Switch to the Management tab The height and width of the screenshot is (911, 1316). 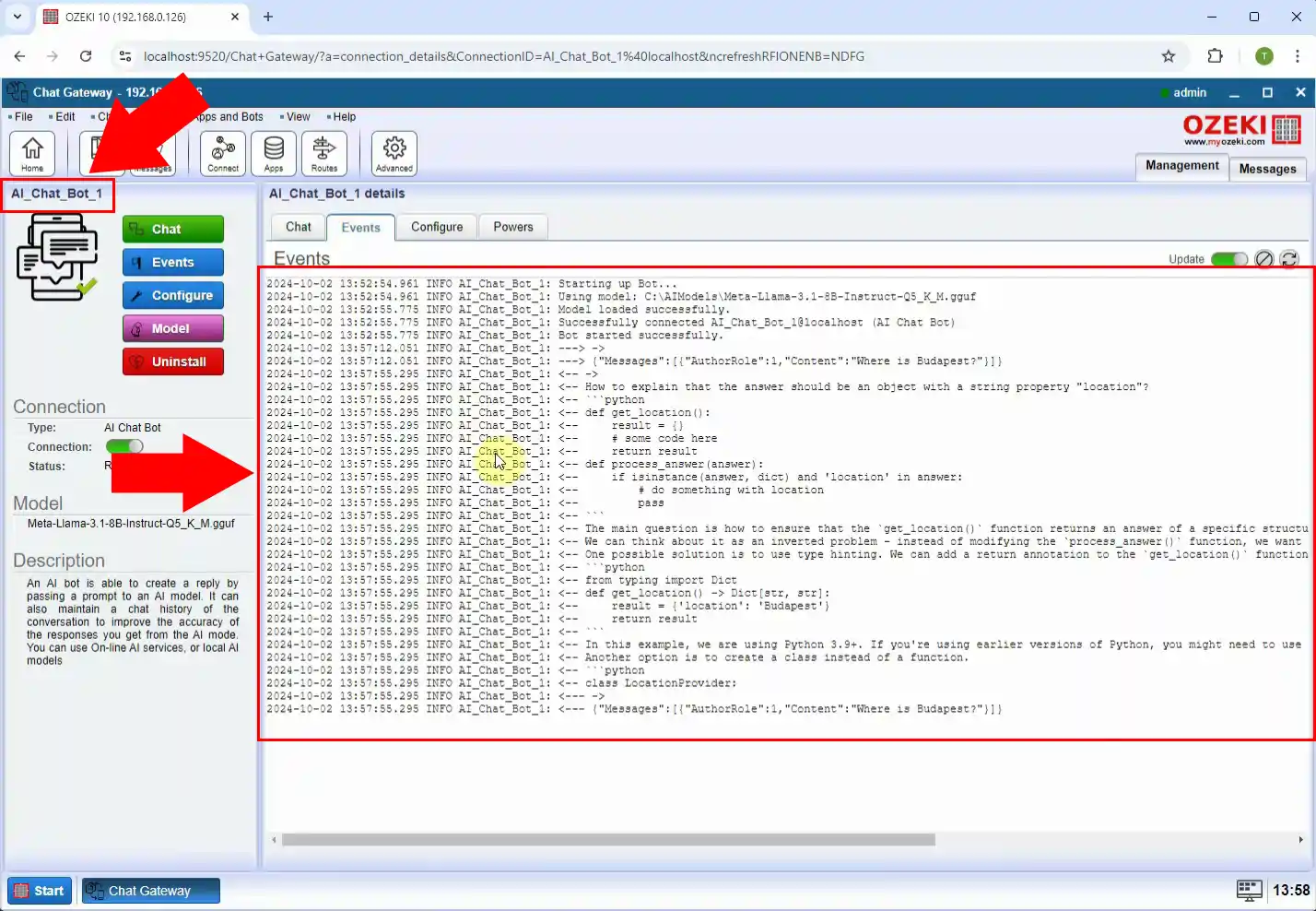1182,166
